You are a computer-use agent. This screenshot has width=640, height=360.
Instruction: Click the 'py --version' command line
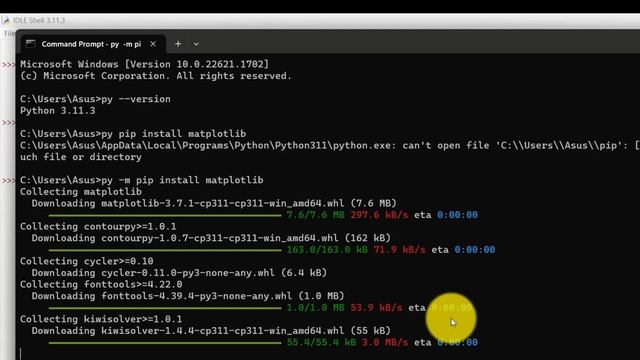coord(95,99)
